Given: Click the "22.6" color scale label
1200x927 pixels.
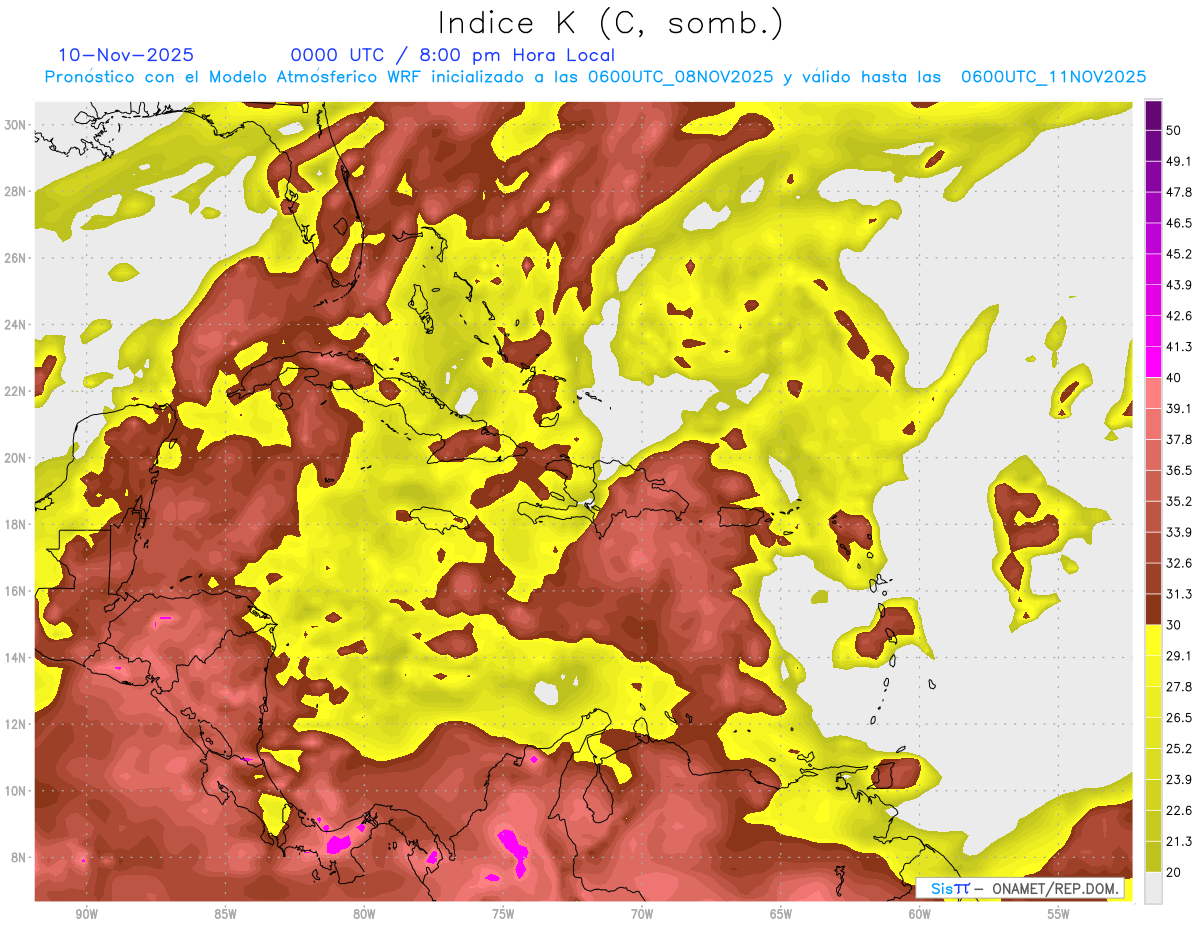Looking at the screenshot, I should (1178, 811).
